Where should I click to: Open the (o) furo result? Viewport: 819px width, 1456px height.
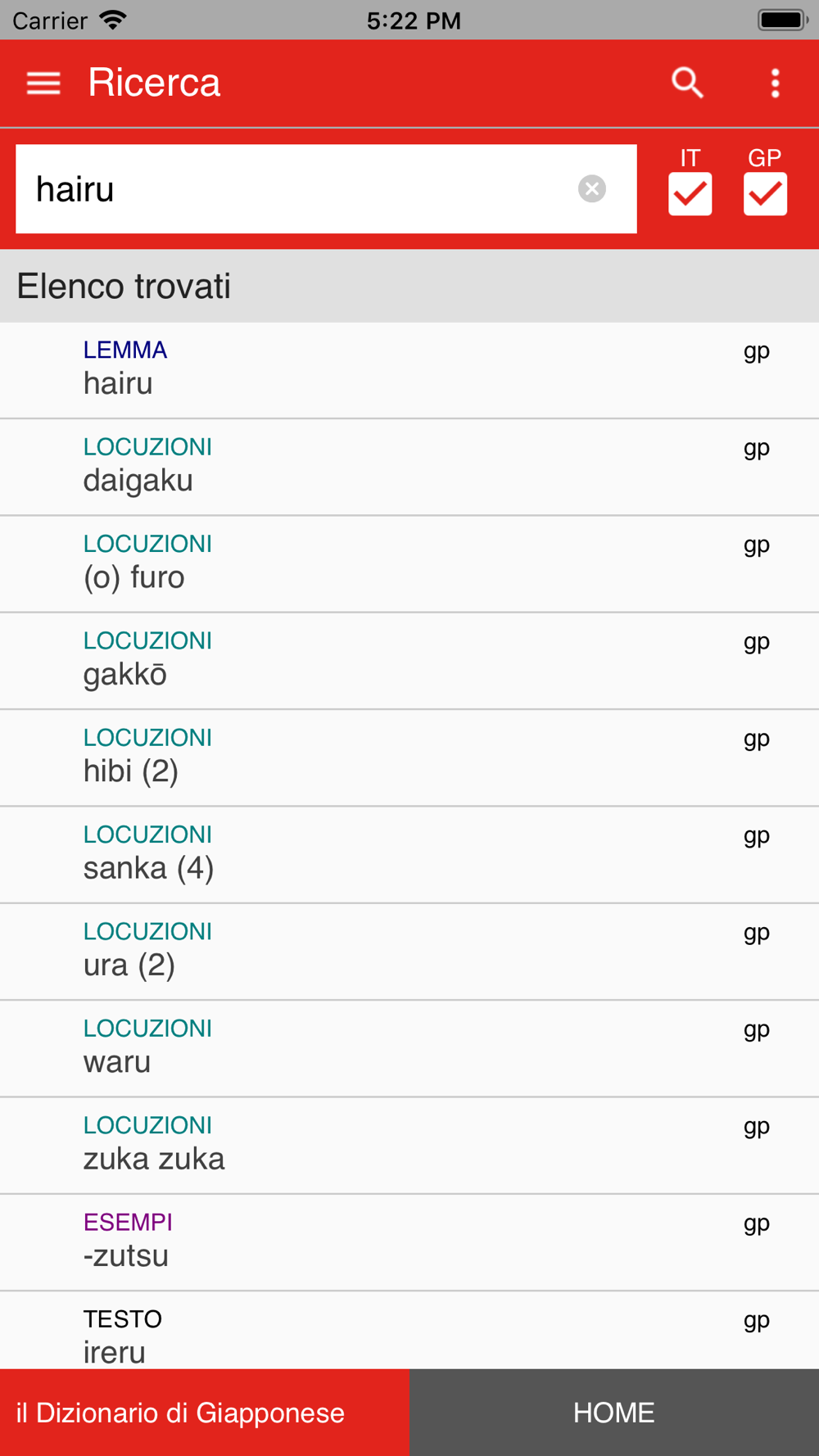tap(409, 563)
